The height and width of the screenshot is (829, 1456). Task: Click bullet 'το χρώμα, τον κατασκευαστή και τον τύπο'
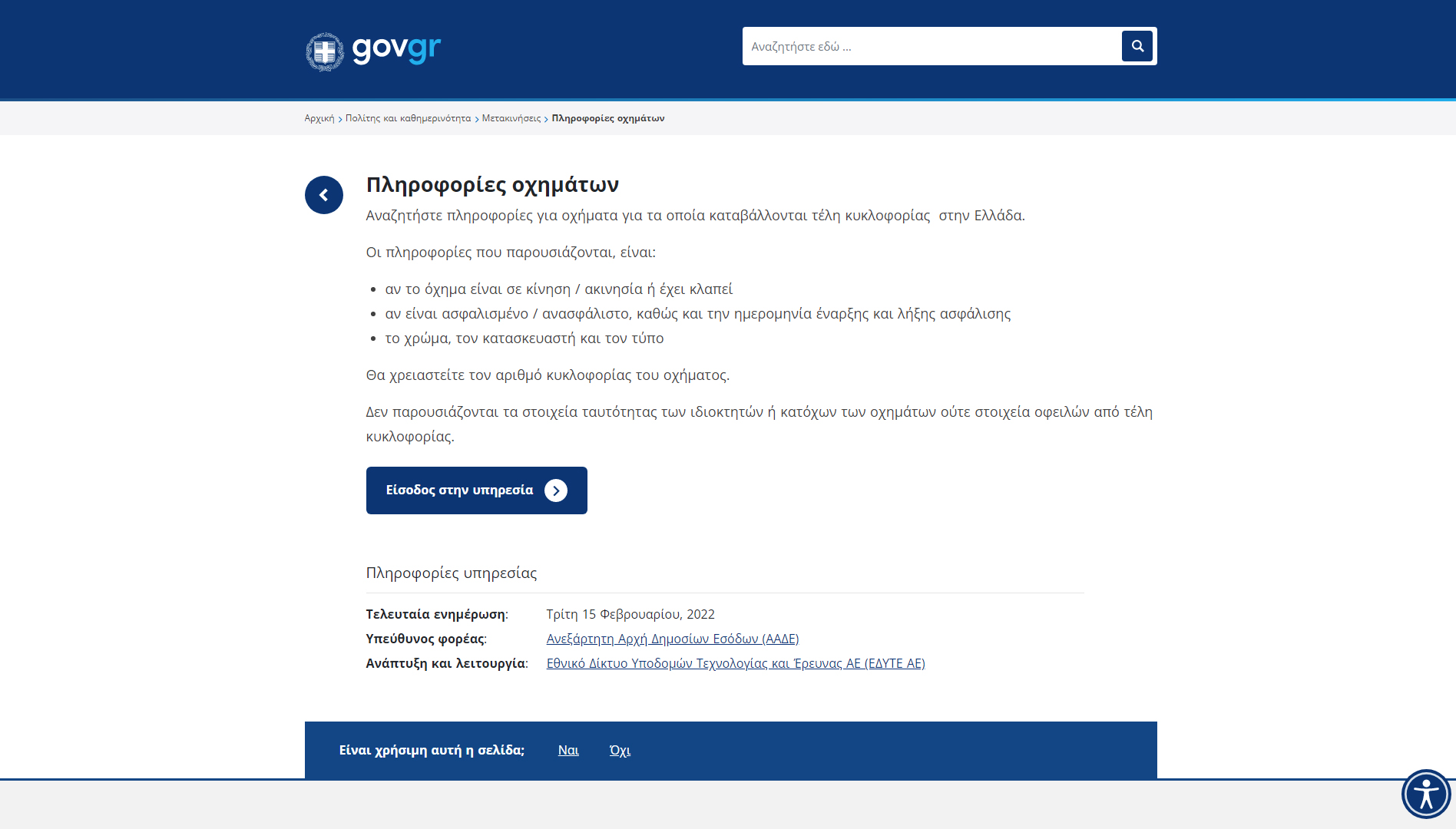[x=524, y=339]
